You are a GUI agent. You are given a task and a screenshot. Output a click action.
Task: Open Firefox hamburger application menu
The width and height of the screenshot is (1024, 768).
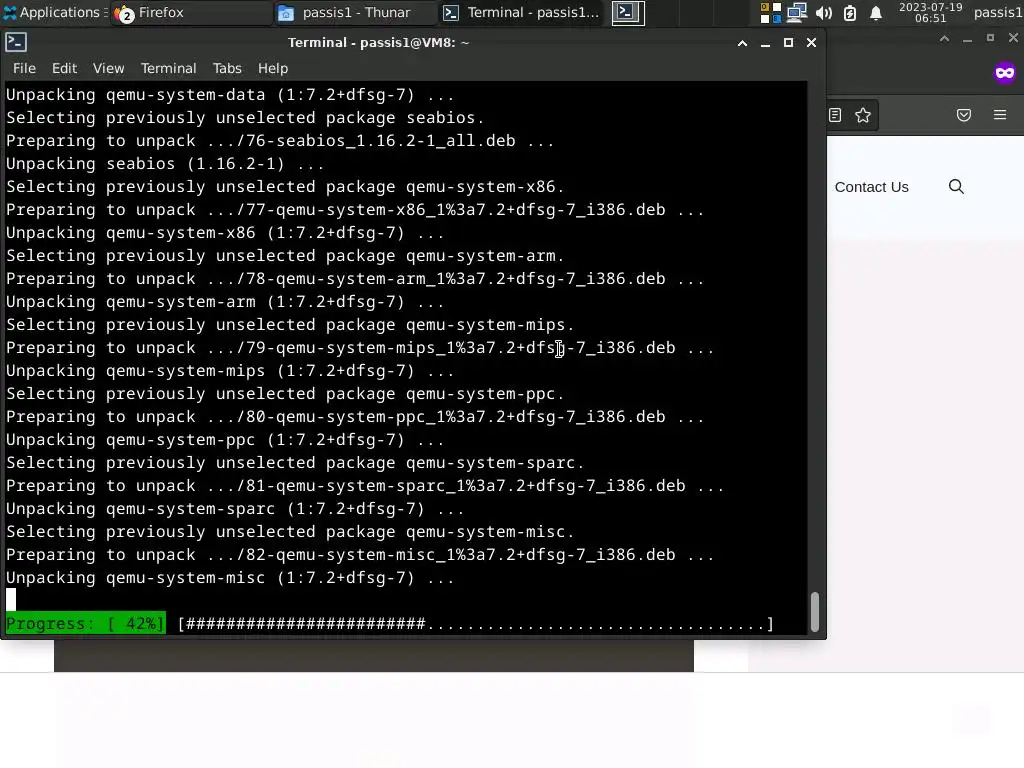point(1000,116)
